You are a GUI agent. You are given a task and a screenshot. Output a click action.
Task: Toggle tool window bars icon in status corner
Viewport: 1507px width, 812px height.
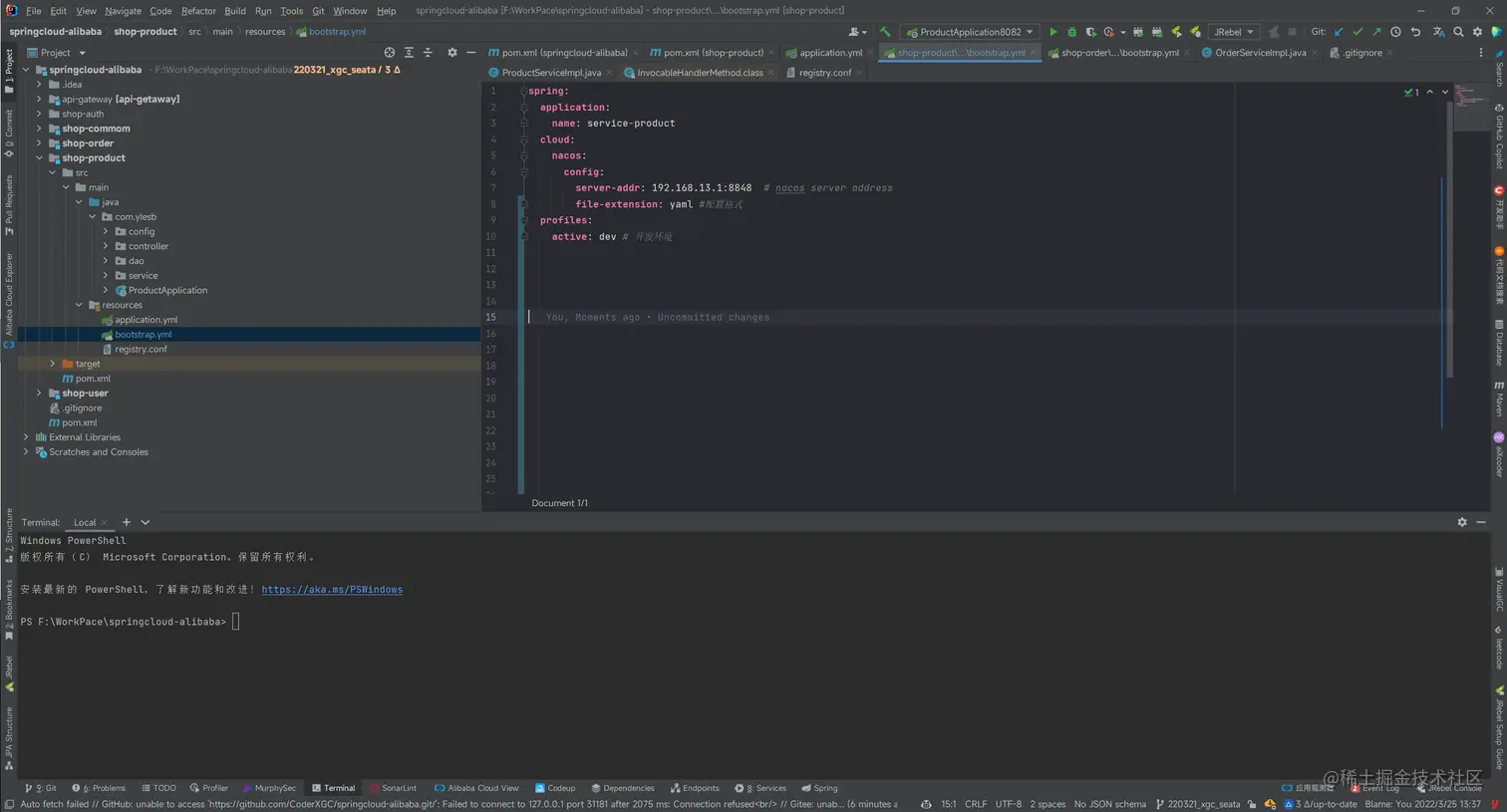click(8, 804)
